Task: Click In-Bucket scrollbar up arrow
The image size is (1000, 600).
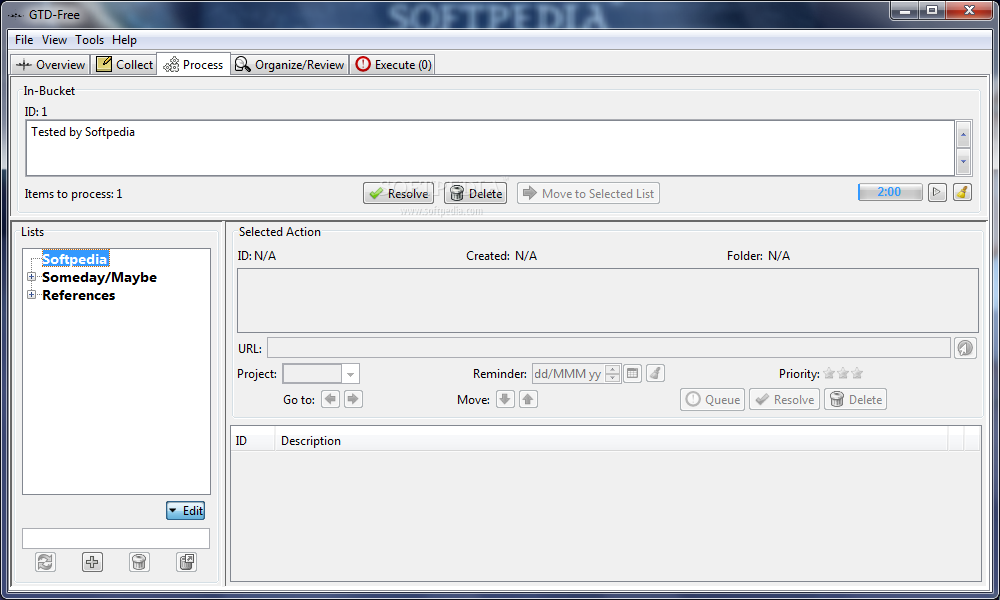Action: 963,135
